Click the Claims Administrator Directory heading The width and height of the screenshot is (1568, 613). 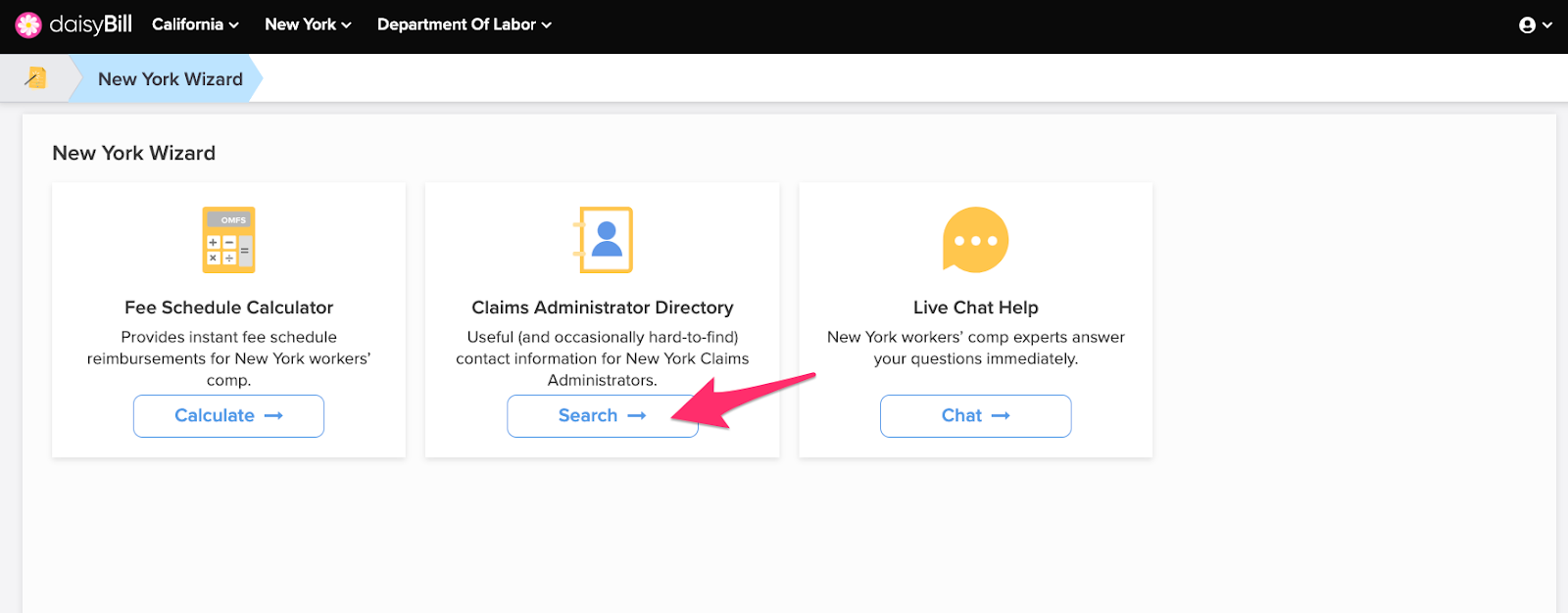tap(603, 307)
